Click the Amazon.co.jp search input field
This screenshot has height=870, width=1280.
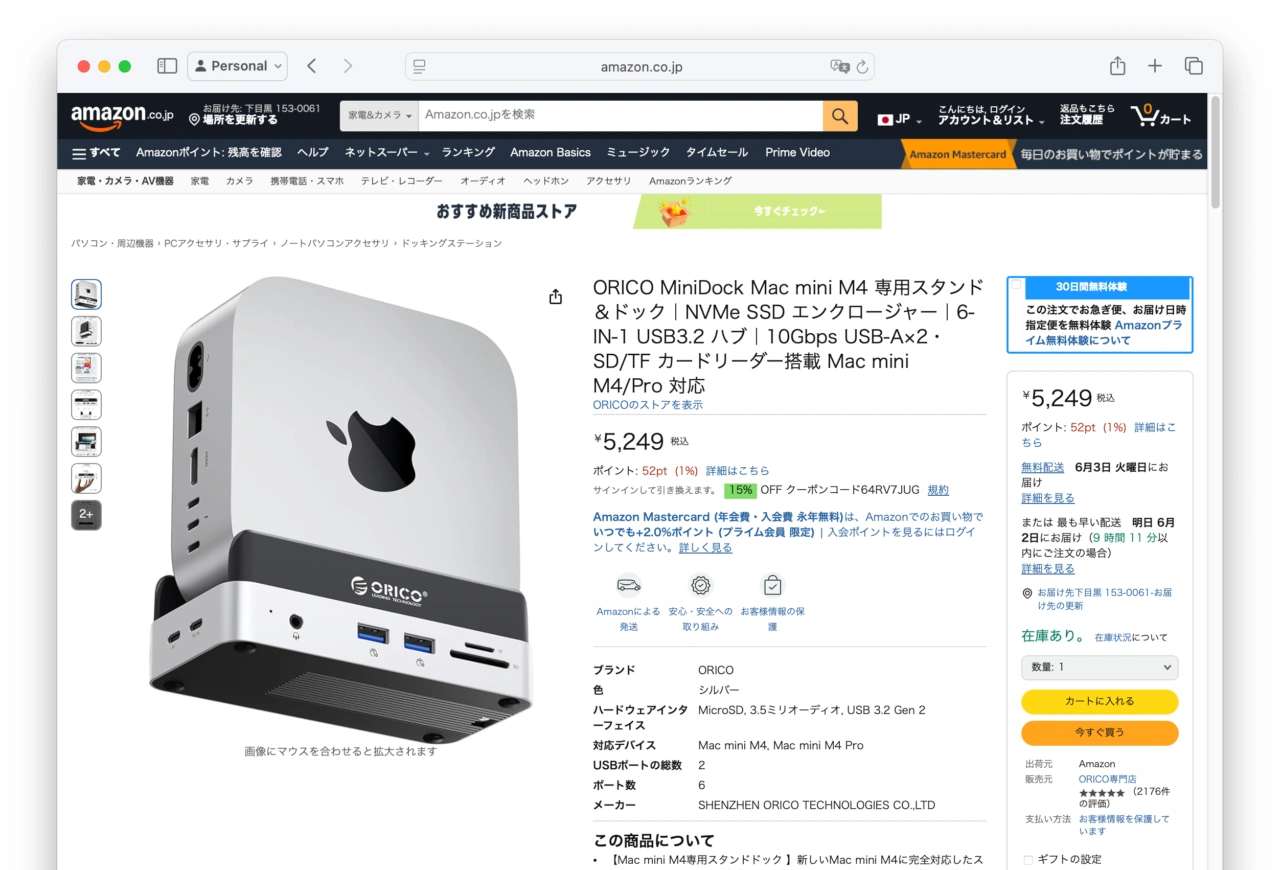pos(620,115)
